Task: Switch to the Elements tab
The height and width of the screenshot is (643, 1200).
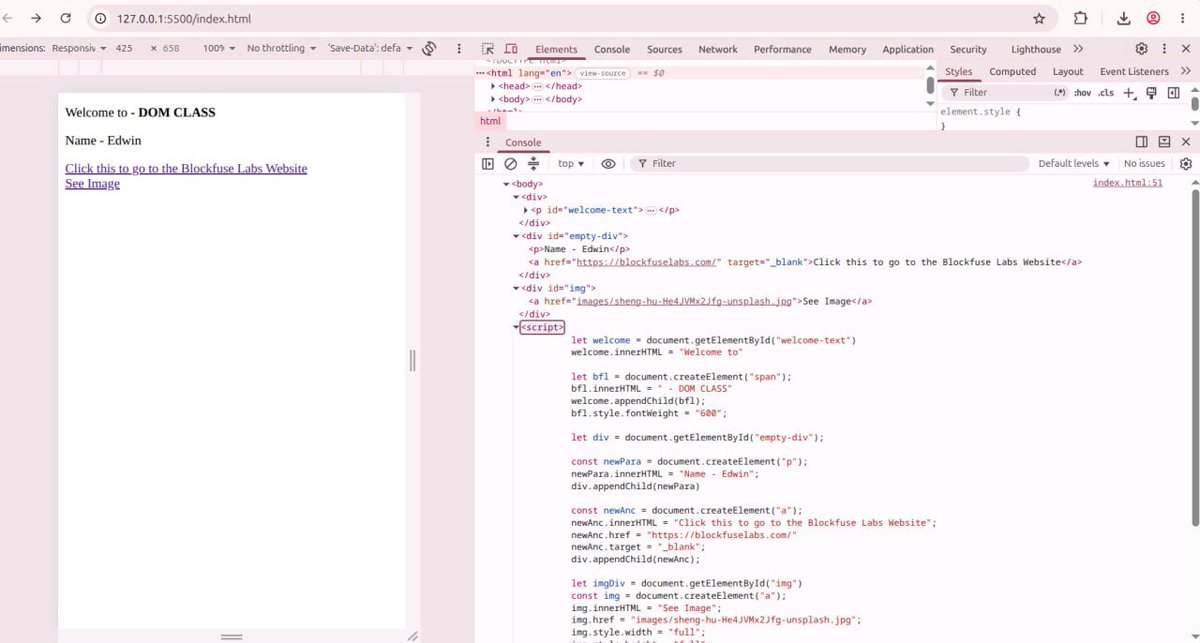Action: 556,49
